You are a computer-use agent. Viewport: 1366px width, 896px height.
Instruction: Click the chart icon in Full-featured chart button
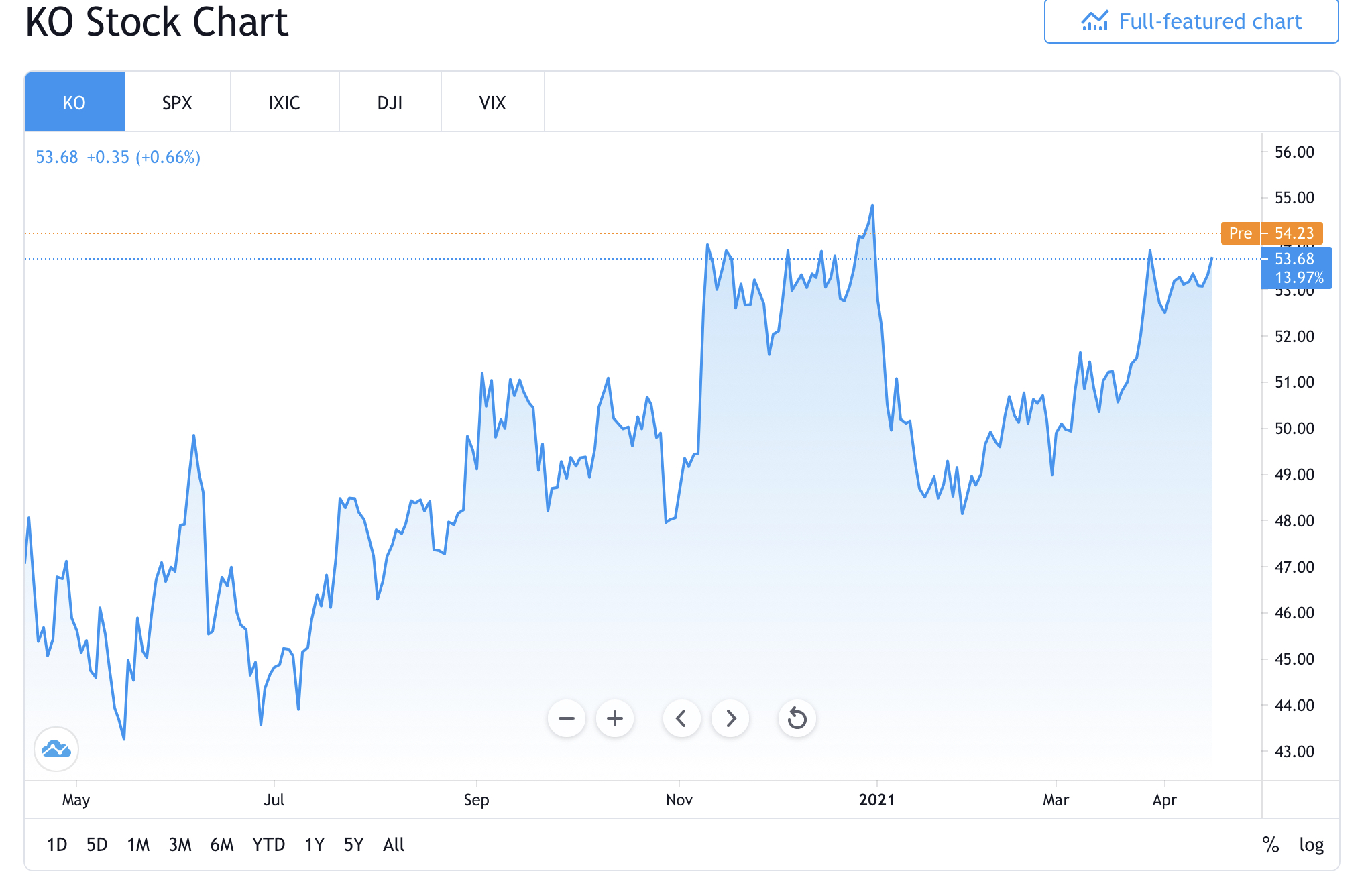pyautogui.click(x=1094, y=21)
